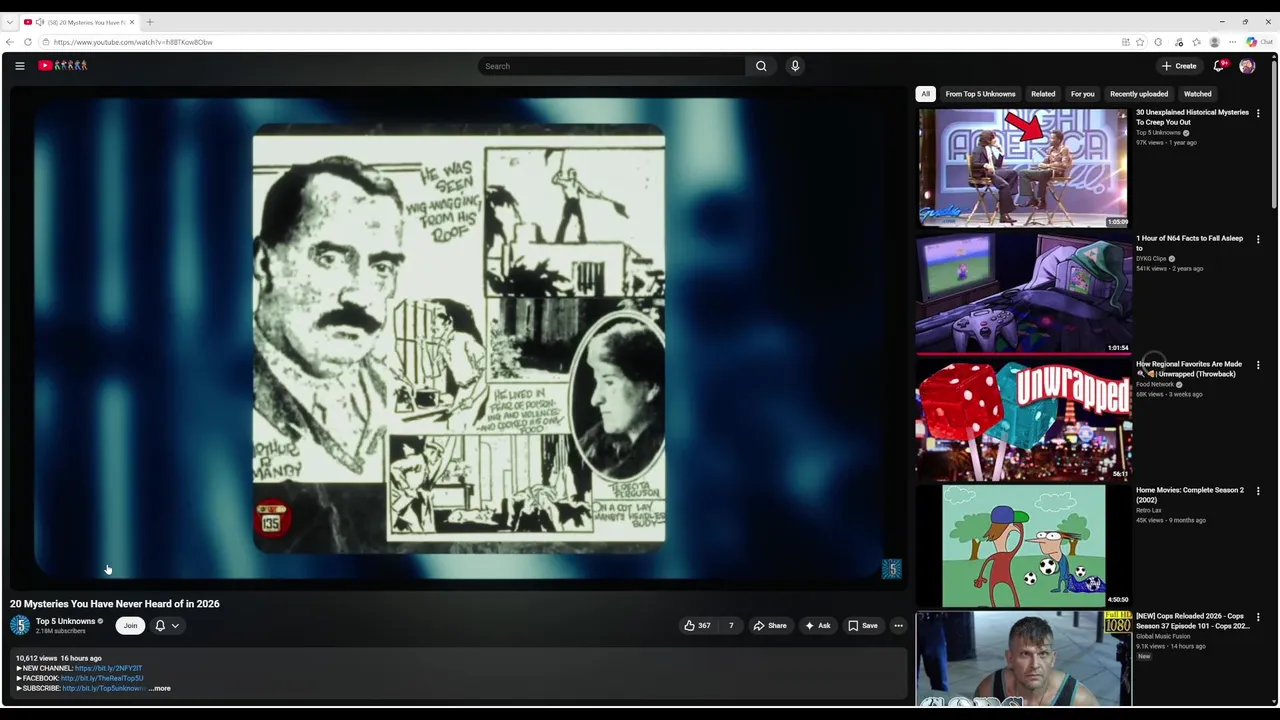1280x720 pixels.
Task: Go back with browser back arrow
Action: click(x=10, y=42)
